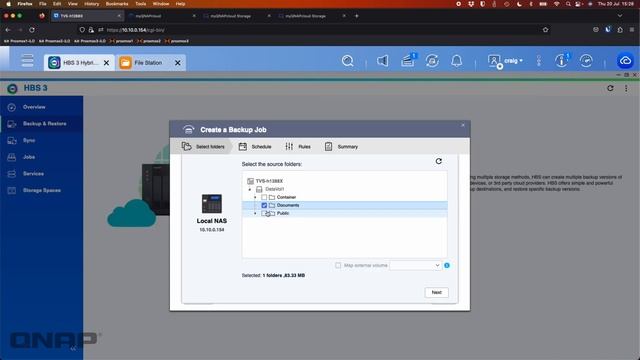Screen dimensions: 640x360
Task: Enable Map external volume checkbox
Action: tap(338, 265)
